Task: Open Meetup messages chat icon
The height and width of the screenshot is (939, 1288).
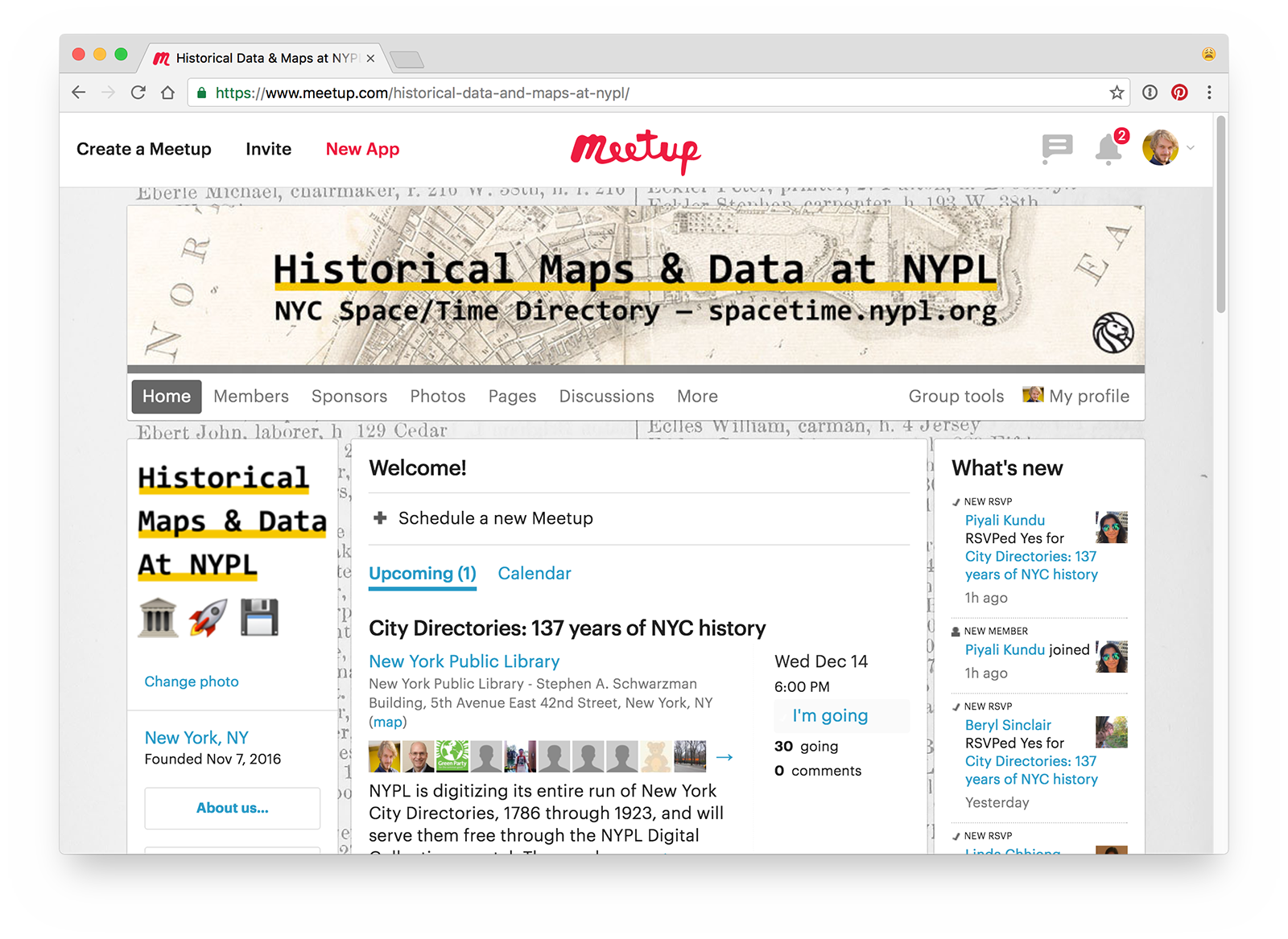Action: (1057, 149)
